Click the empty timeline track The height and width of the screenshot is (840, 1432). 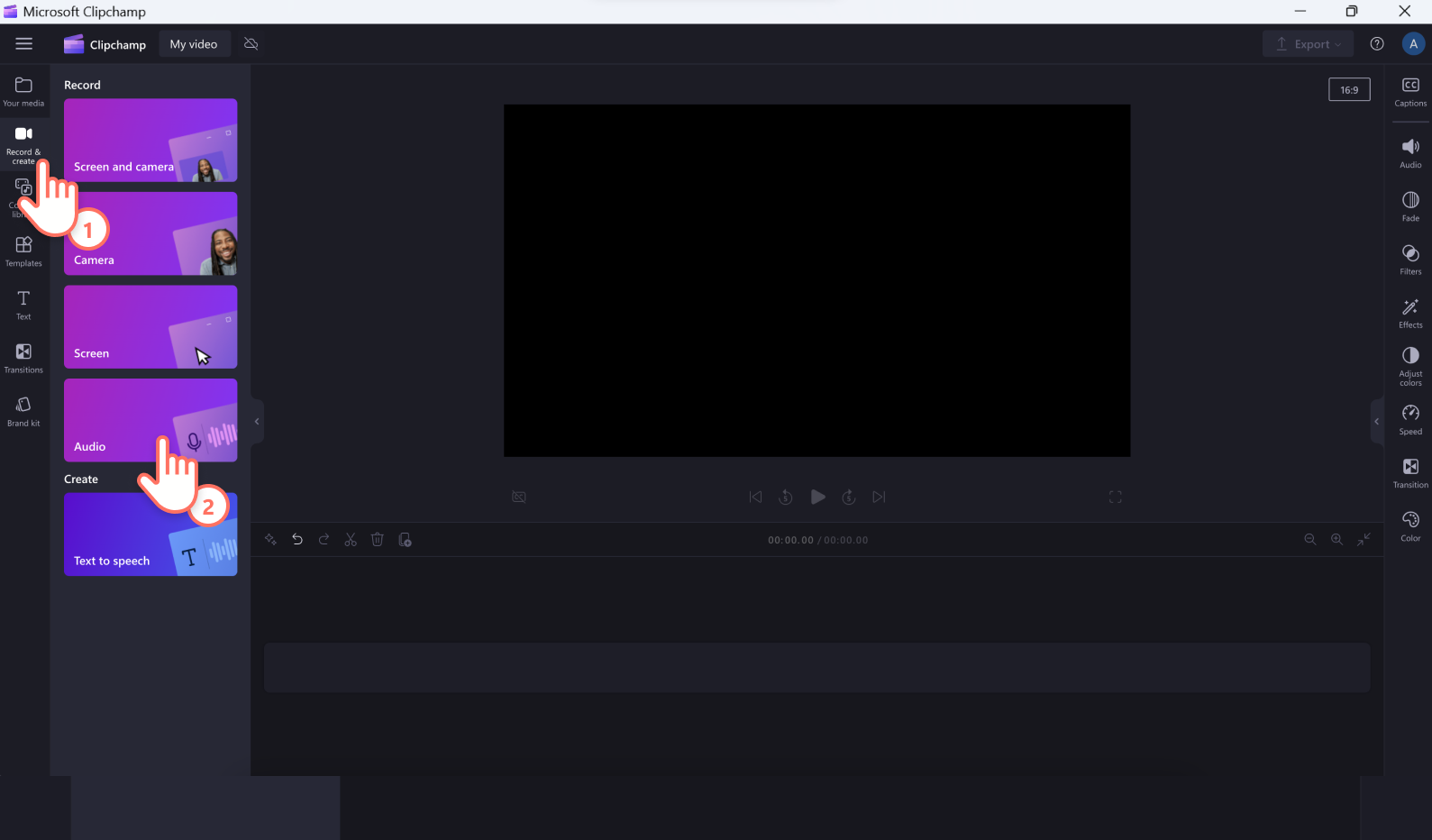(x=816, y=668)
